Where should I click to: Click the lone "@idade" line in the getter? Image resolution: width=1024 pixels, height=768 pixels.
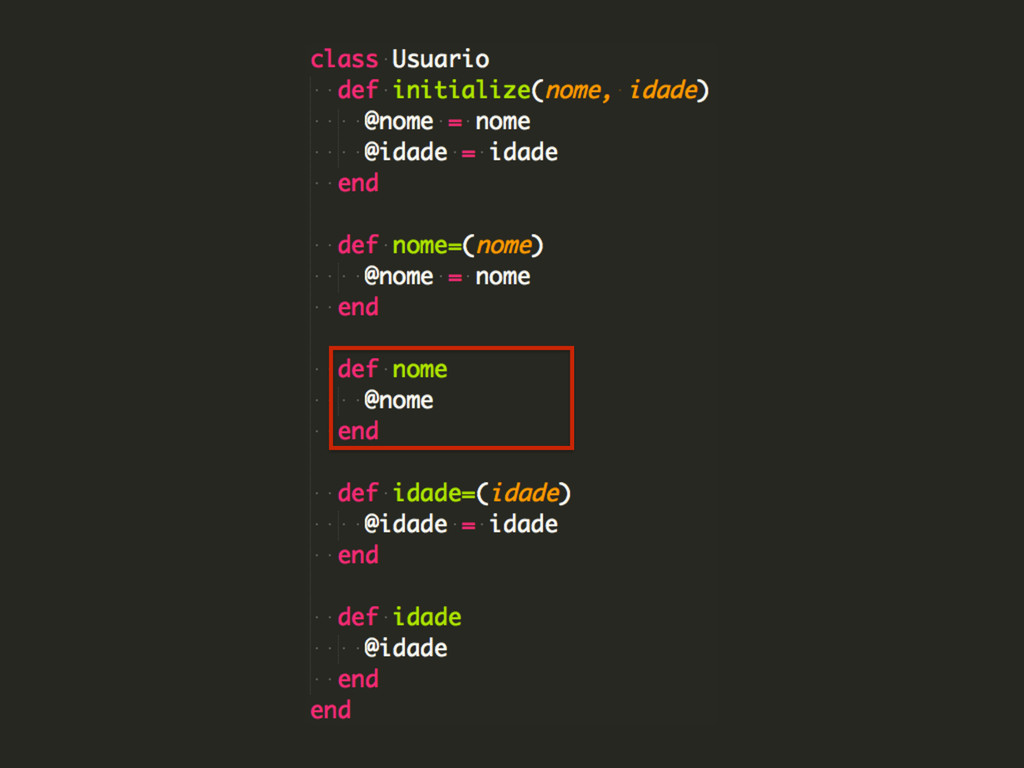406,648
